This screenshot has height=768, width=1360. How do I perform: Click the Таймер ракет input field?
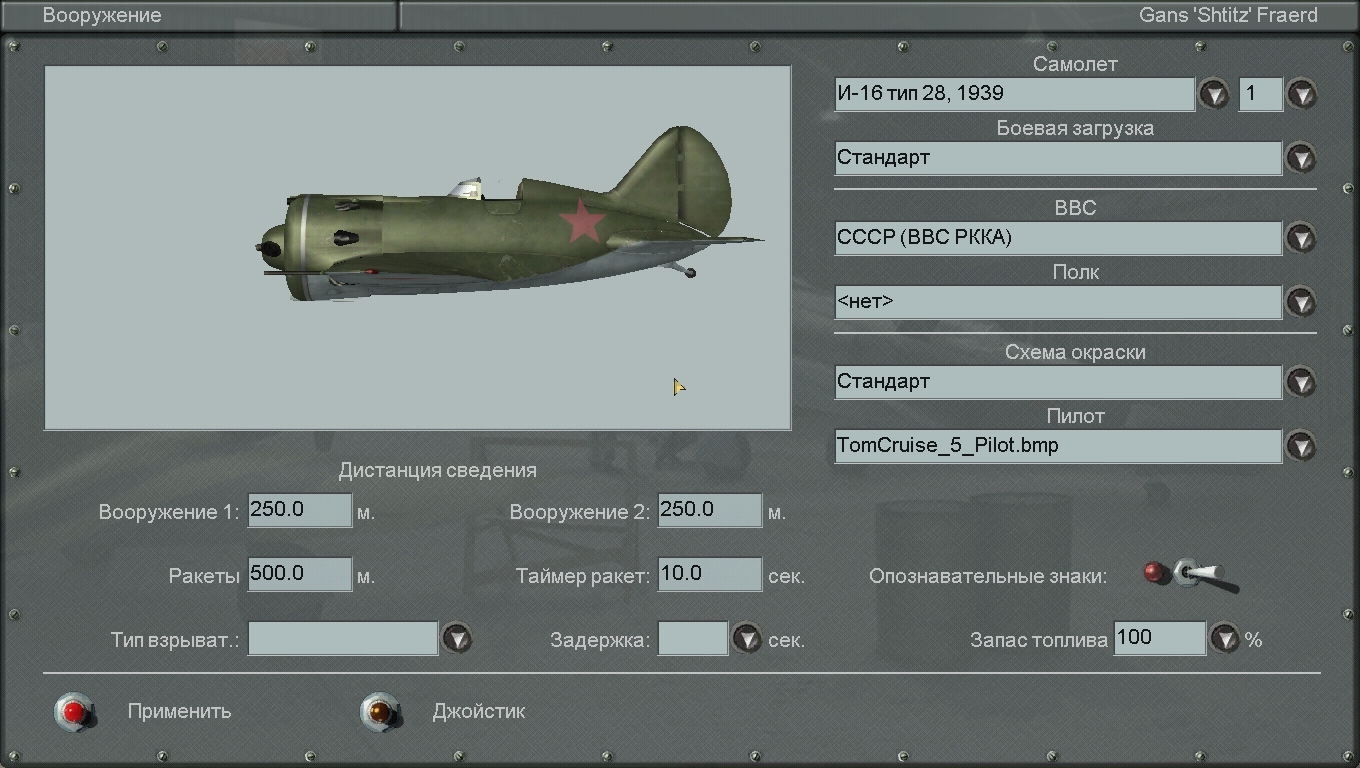pos(709,574)
